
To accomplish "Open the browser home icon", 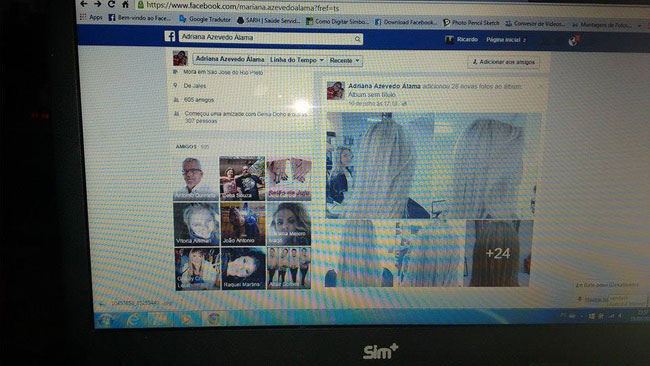I will 125,5.
